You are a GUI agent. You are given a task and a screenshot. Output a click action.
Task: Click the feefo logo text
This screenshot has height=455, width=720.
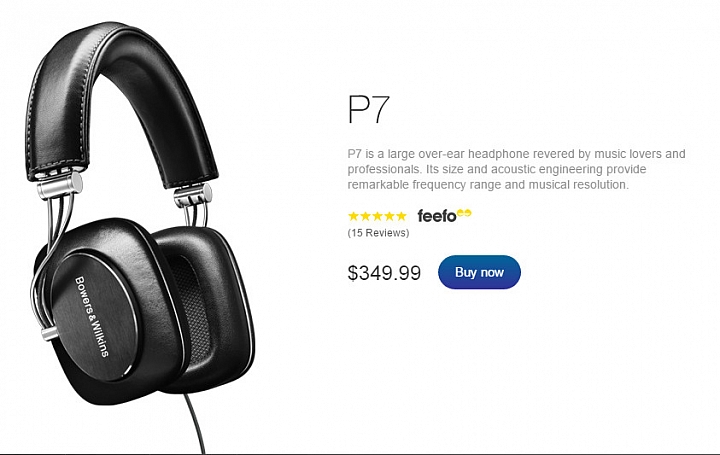tap(437, 216)
